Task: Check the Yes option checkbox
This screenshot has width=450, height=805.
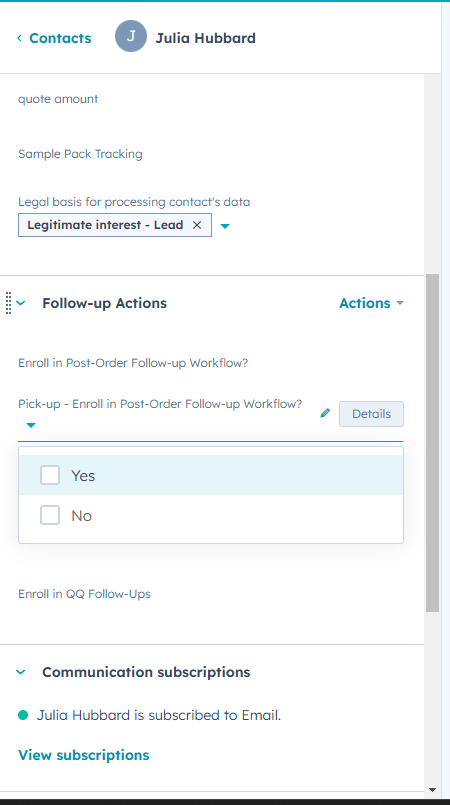Action: (x=50, y=475)
